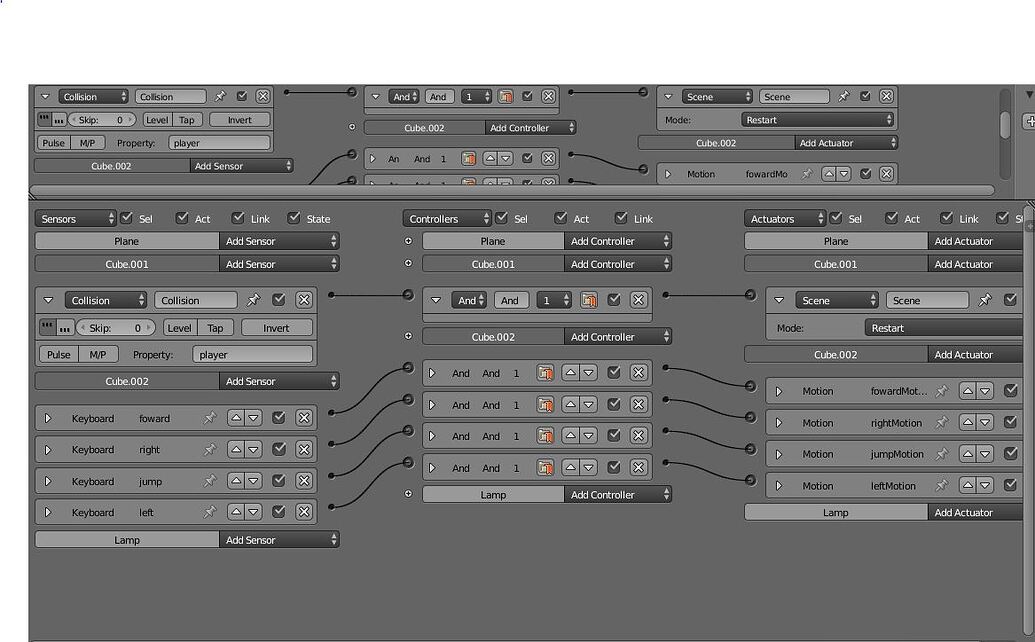Move the Keyboard jump sensor up
1035x642 pixels.
(x=236, y=481)
